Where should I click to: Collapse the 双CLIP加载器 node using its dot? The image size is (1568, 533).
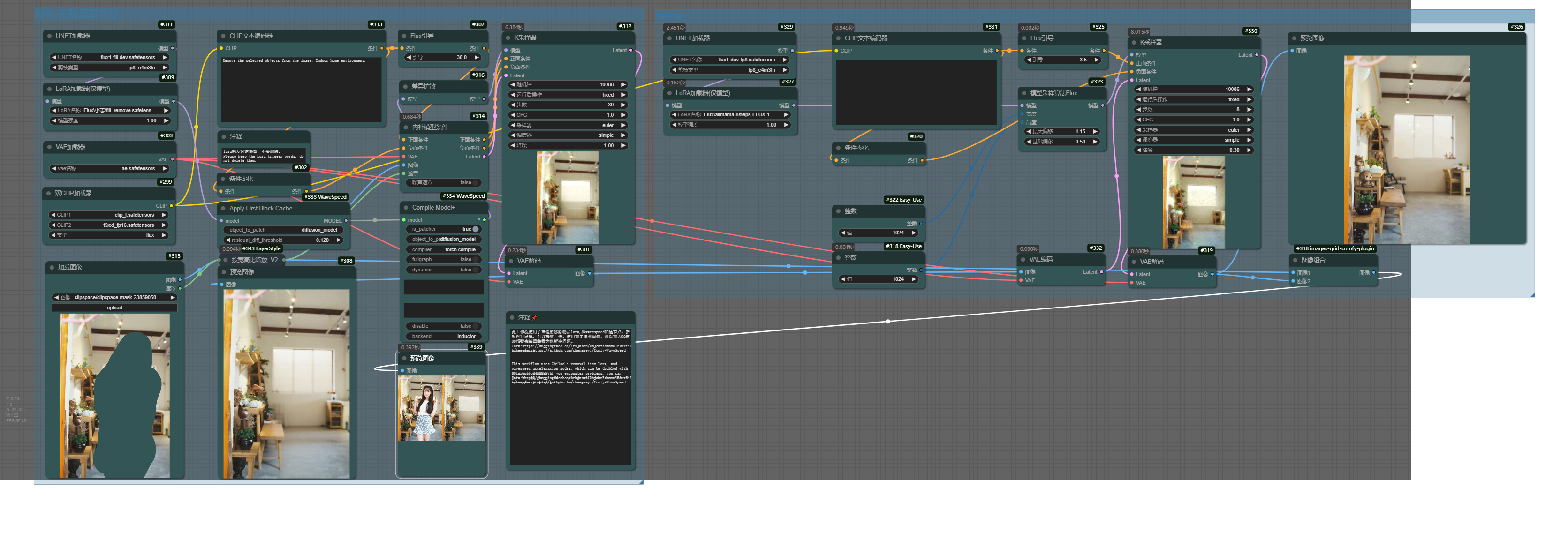(x=49, y=194)
